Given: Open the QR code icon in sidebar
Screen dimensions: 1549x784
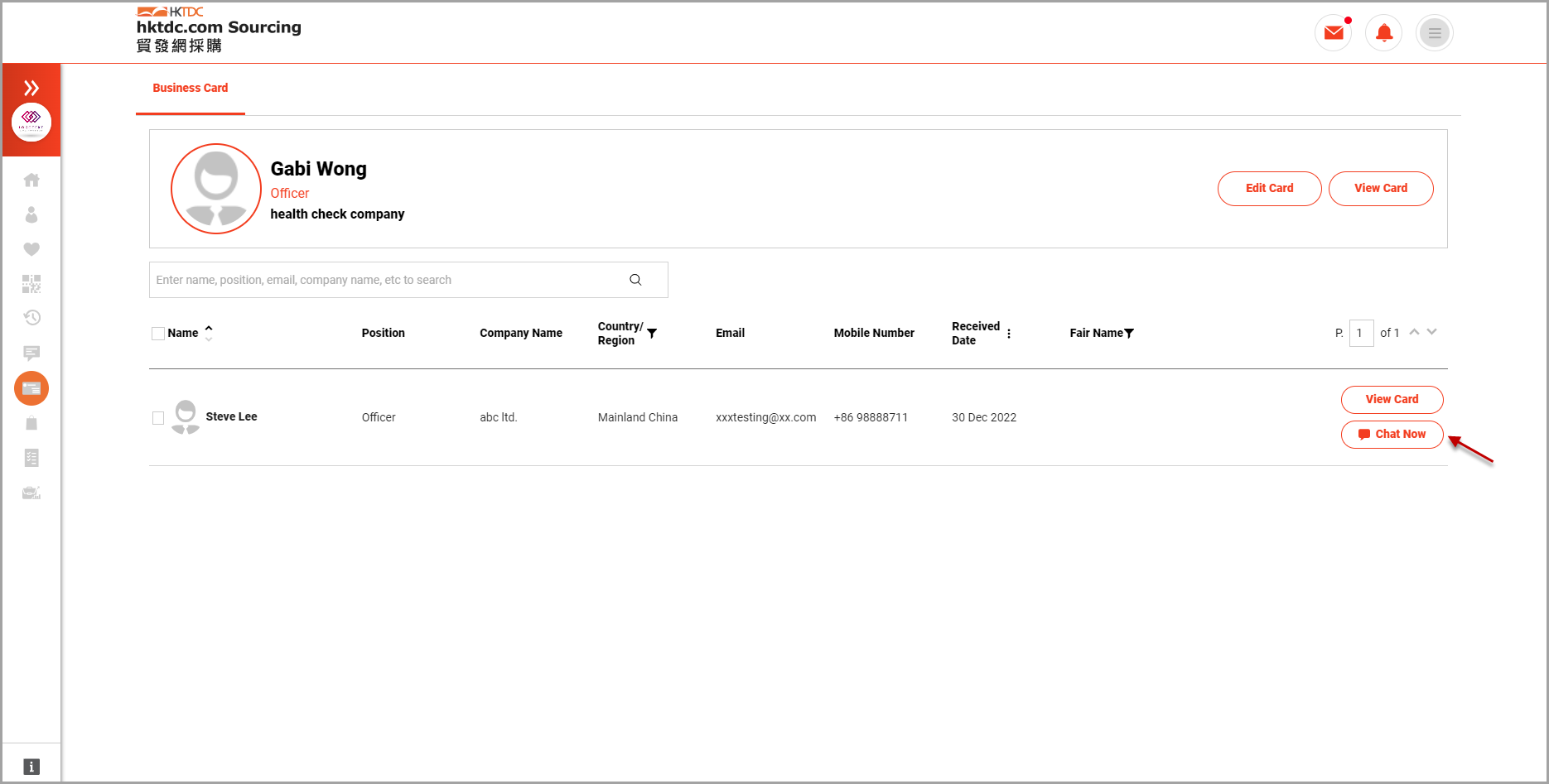Looking at the screenshot, I should point(31,284).
